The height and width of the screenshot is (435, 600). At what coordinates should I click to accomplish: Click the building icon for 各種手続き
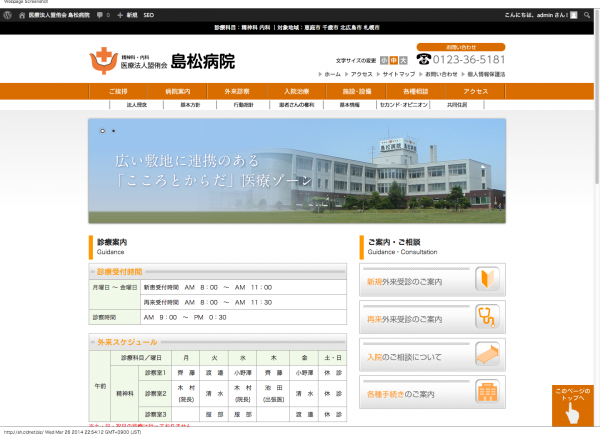point(486,392)
